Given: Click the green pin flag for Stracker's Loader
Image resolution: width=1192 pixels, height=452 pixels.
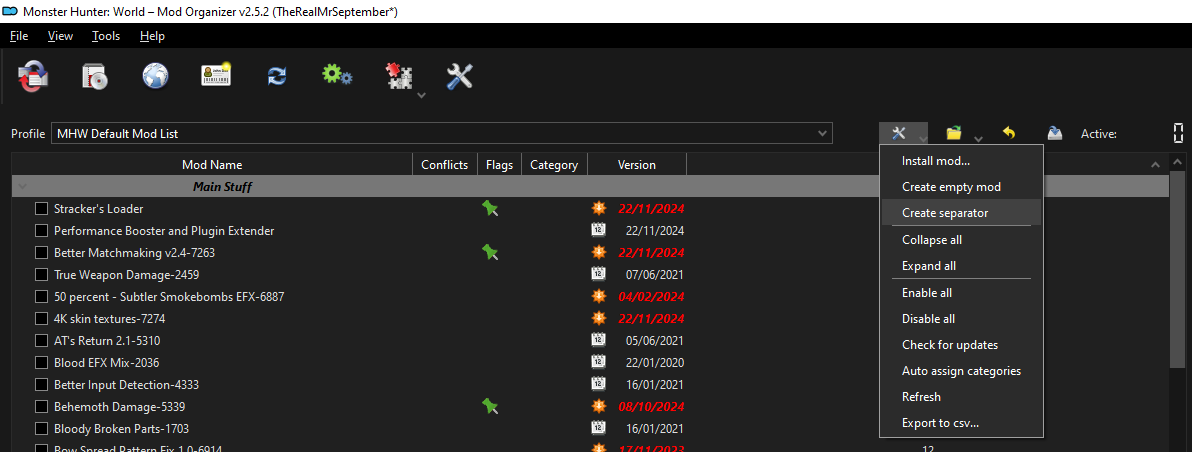Looking at the screenshot, I should (490, 208).
